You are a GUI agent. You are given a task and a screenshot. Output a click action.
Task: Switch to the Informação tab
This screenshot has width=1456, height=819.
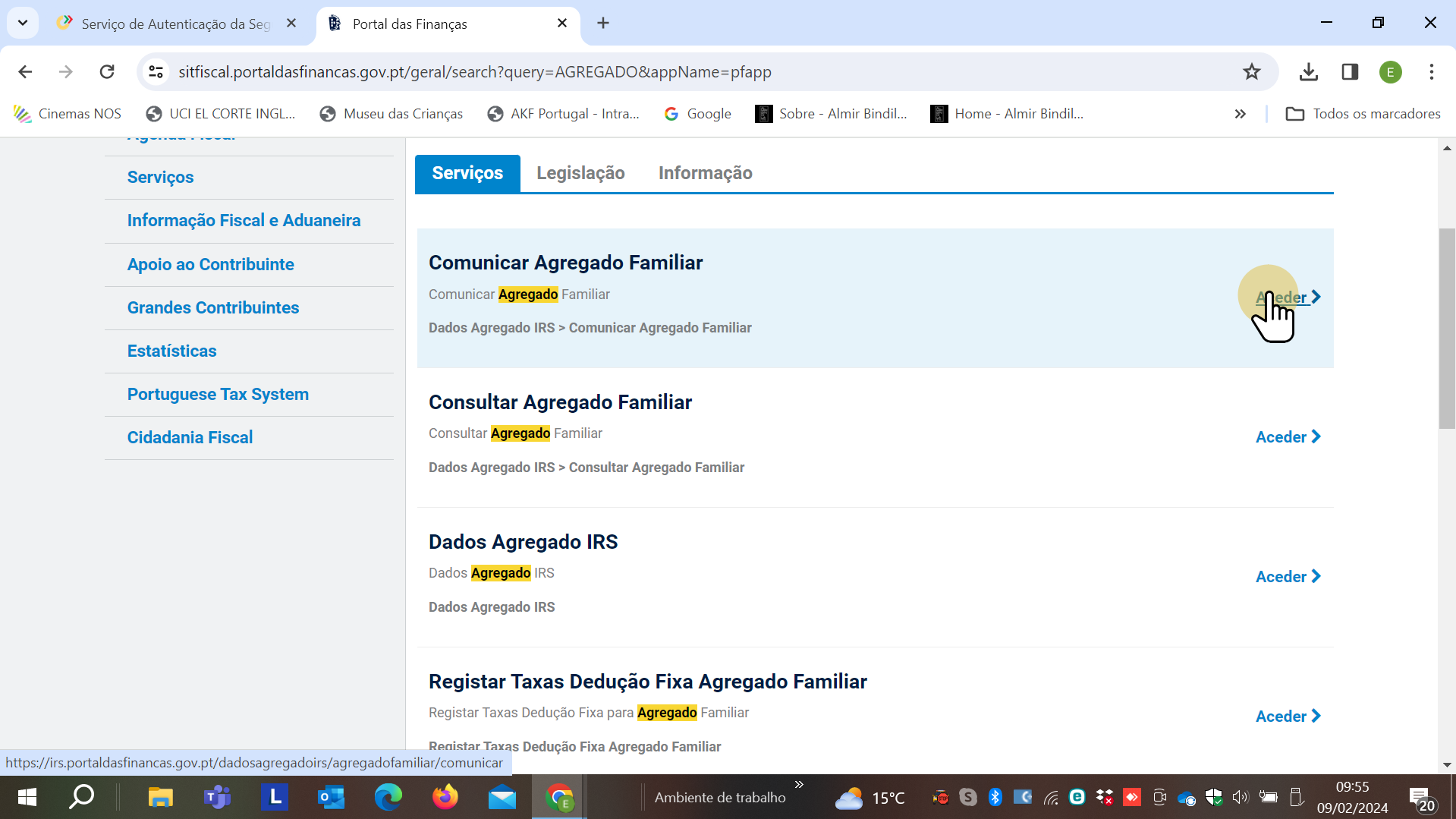(x=705, y=173)
